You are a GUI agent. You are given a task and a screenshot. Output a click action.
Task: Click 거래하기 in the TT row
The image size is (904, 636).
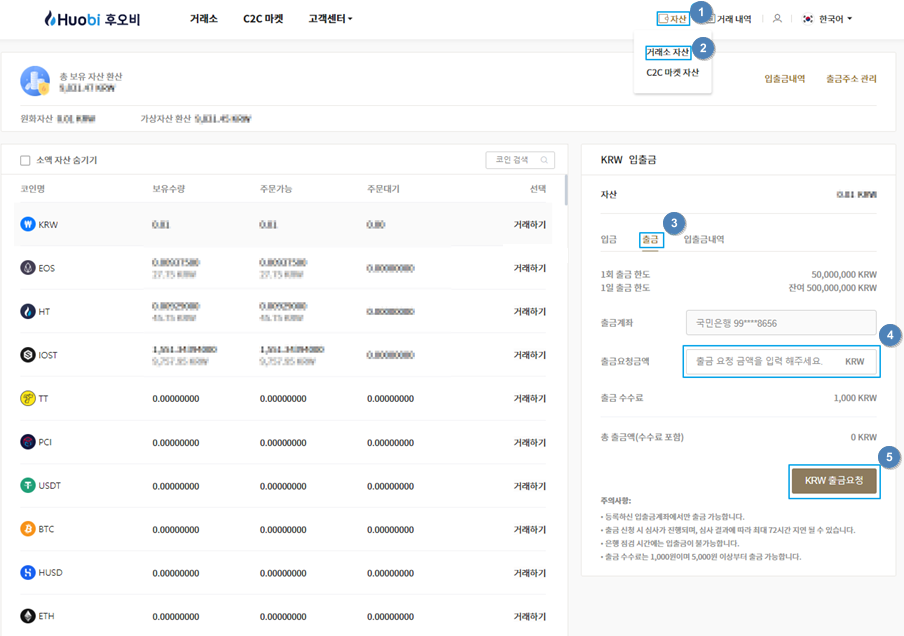pyautogui.click(x=529, y=398)
